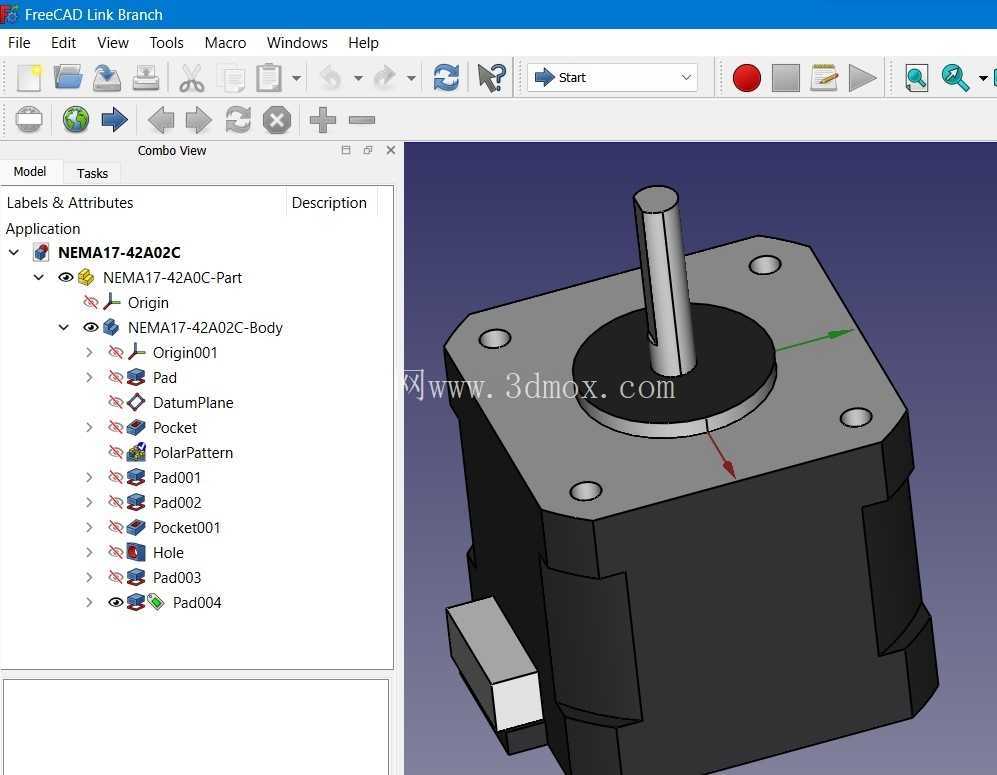Viewport: 997px width, 775px height.
Task: Open the paste dropdown arrow
Action: tap(296, 78)
